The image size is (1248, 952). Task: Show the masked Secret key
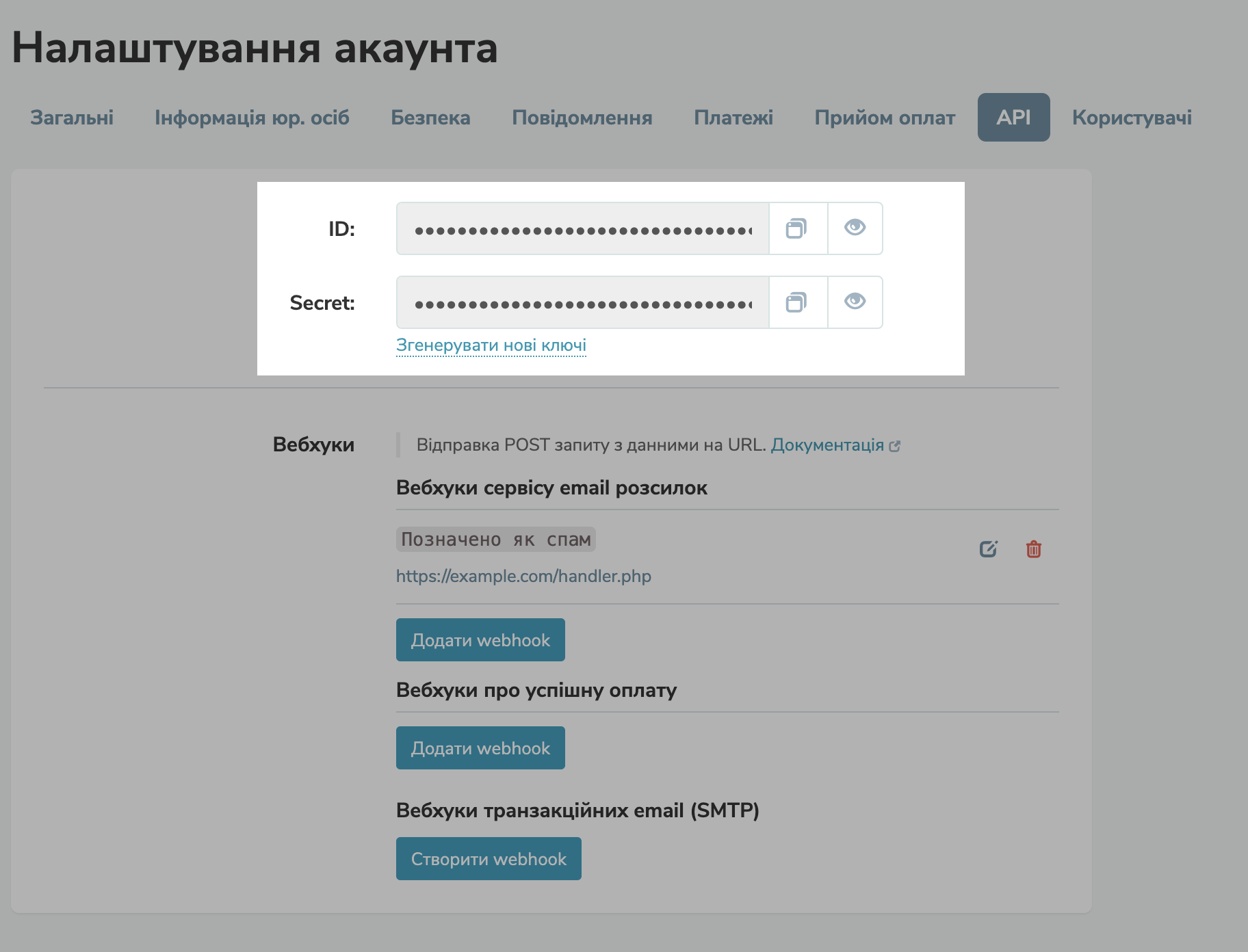(x=855, y=302)
